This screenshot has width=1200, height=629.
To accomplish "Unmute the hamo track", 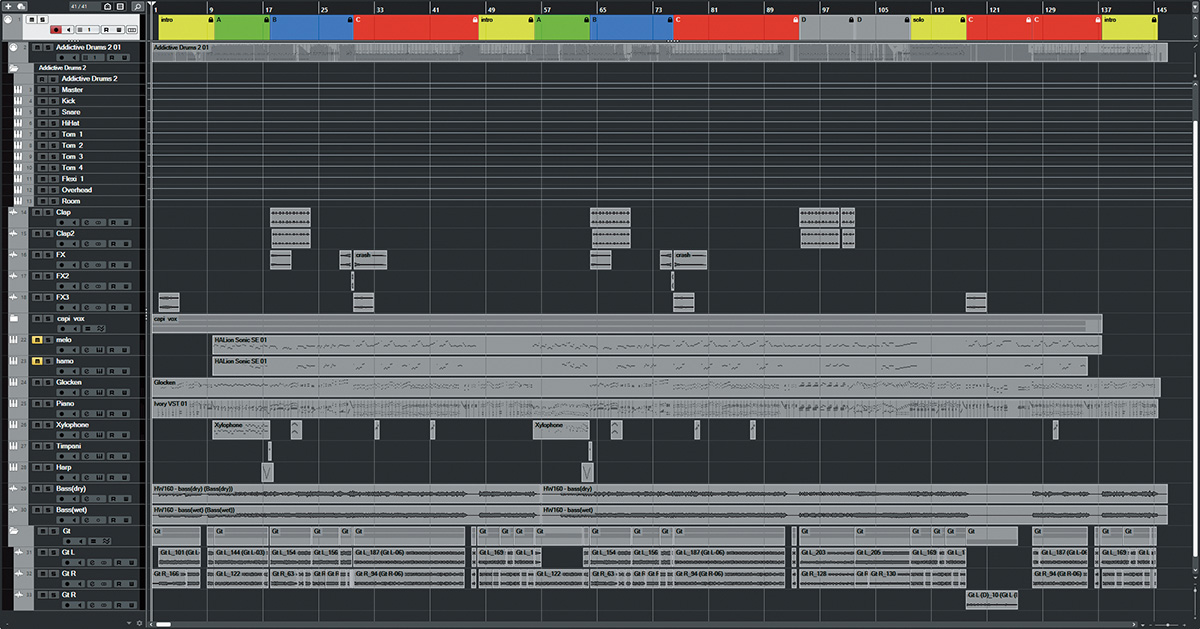I will [x=37, y=361].
